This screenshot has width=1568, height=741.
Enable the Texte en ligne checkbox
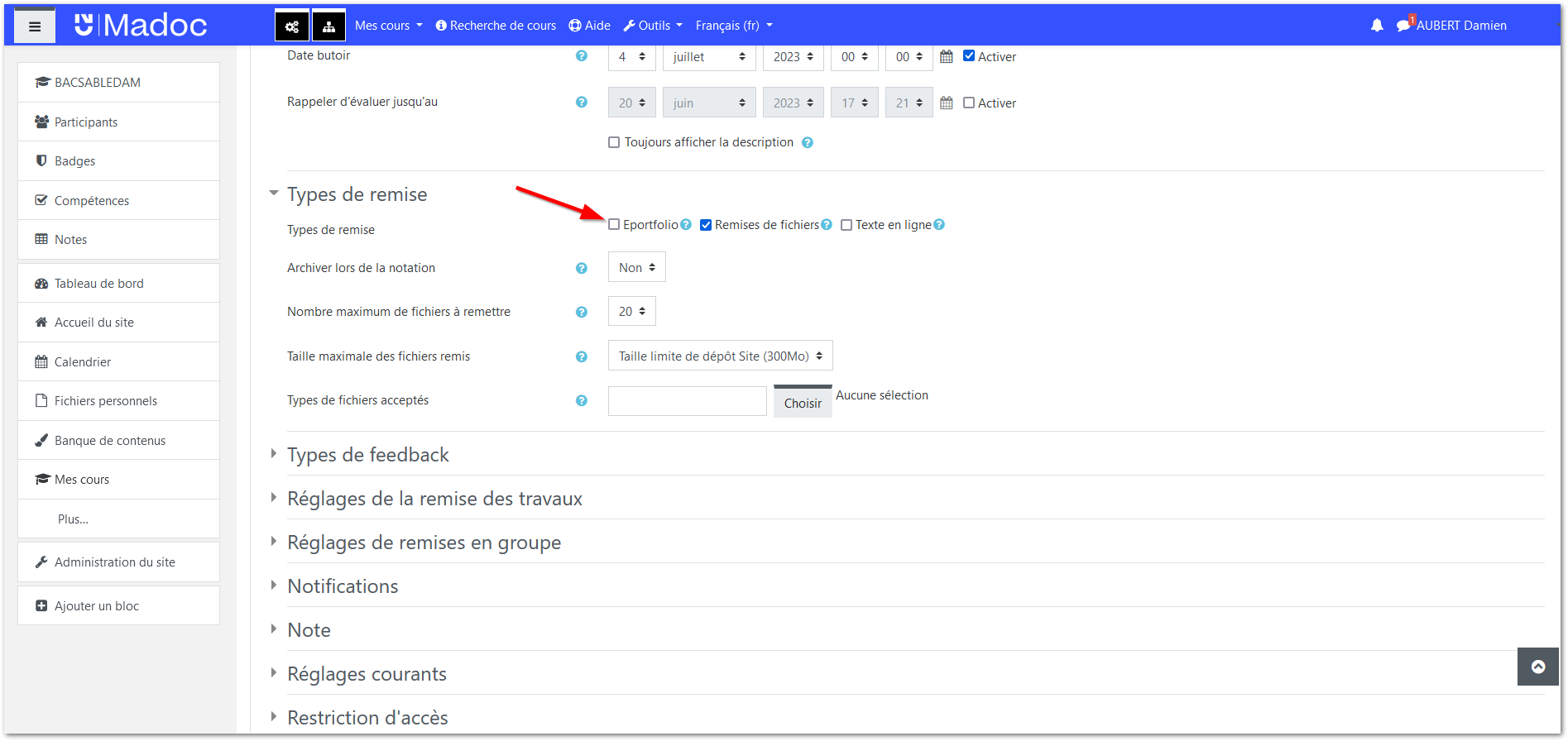pos(846,225)
